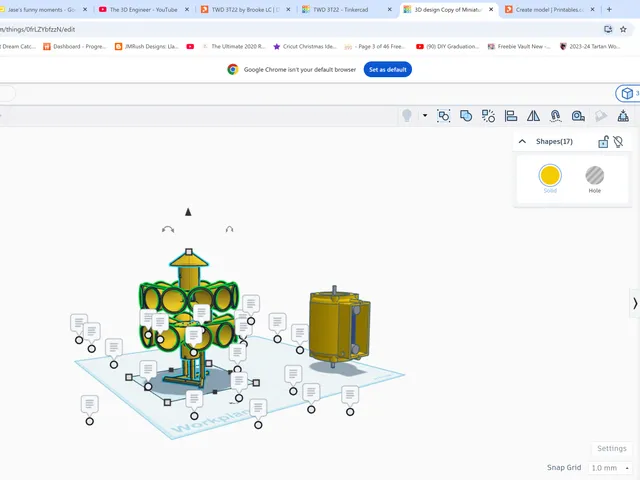Toggle the lock editing padlock icon
This screenshot has height=480, width=640.
603,142
